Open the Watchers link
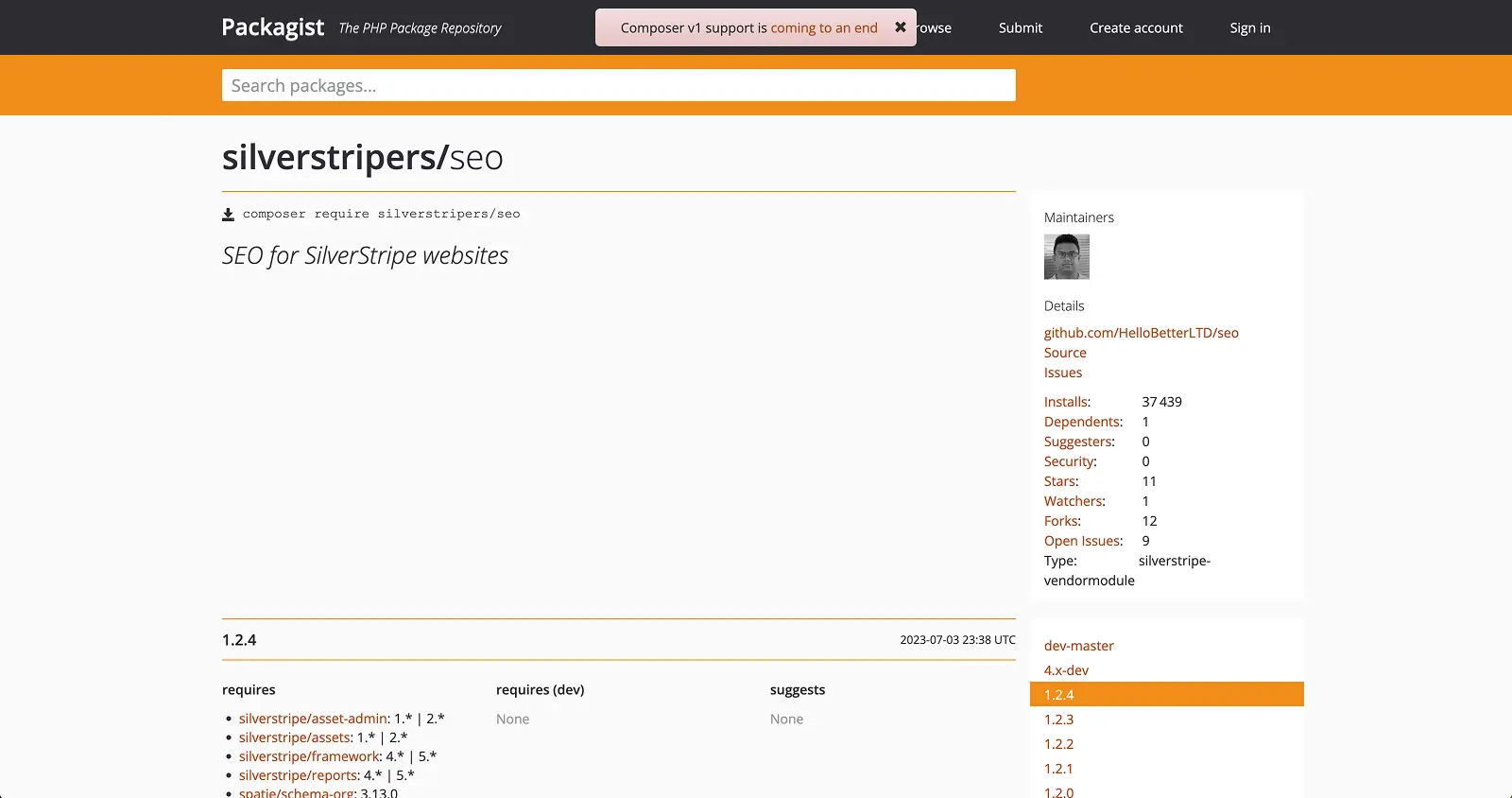1512x798 pixels. [1074, 501]
